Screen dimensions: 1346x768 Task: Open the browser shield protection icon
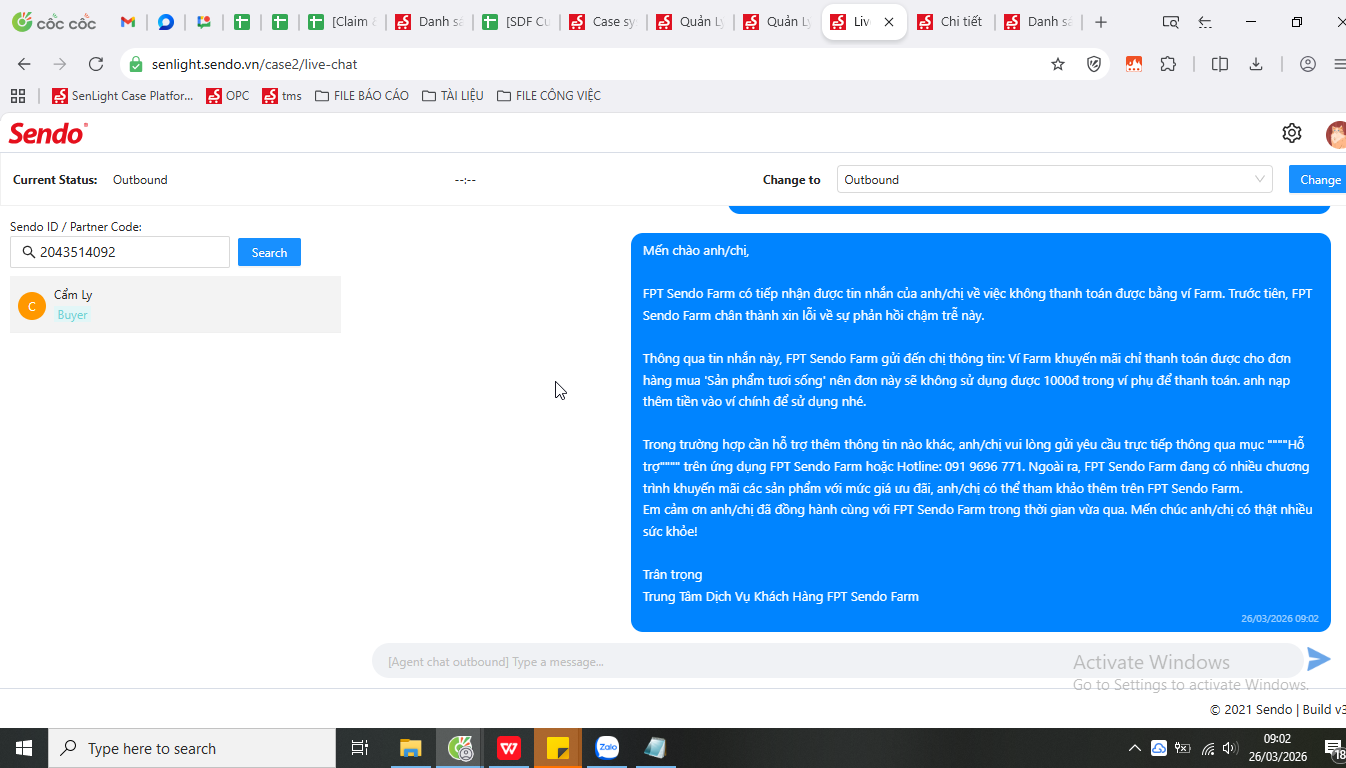1094,64
